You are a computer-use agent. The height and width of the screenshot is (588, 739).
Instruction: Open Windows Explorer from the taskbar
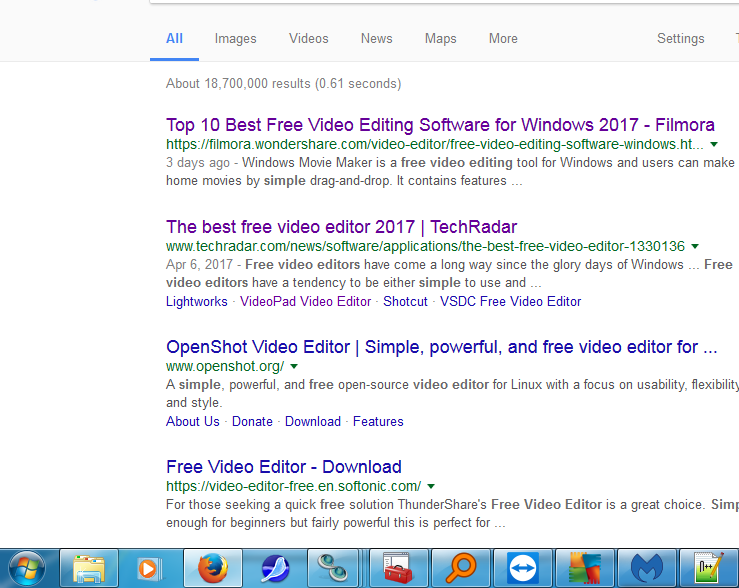(89, 569)
